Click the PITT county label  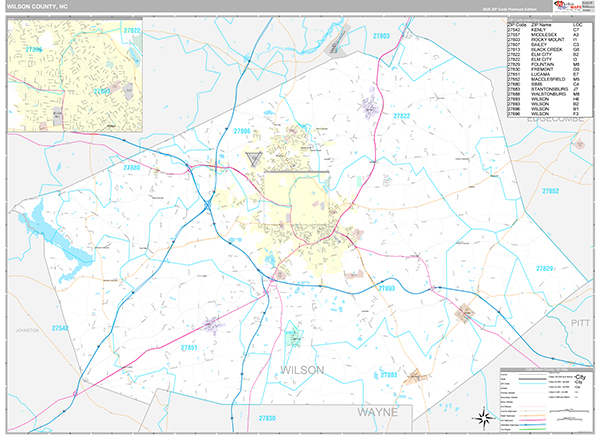pyautogui.click(x=580, y=323)
